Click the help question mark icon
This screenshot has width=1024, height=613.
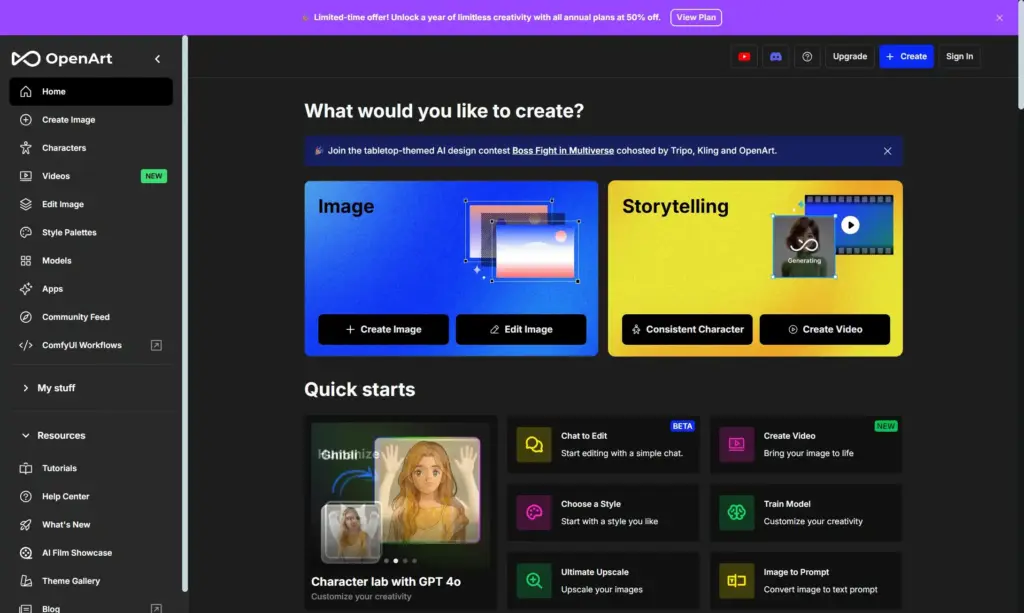tap(807, 57)
